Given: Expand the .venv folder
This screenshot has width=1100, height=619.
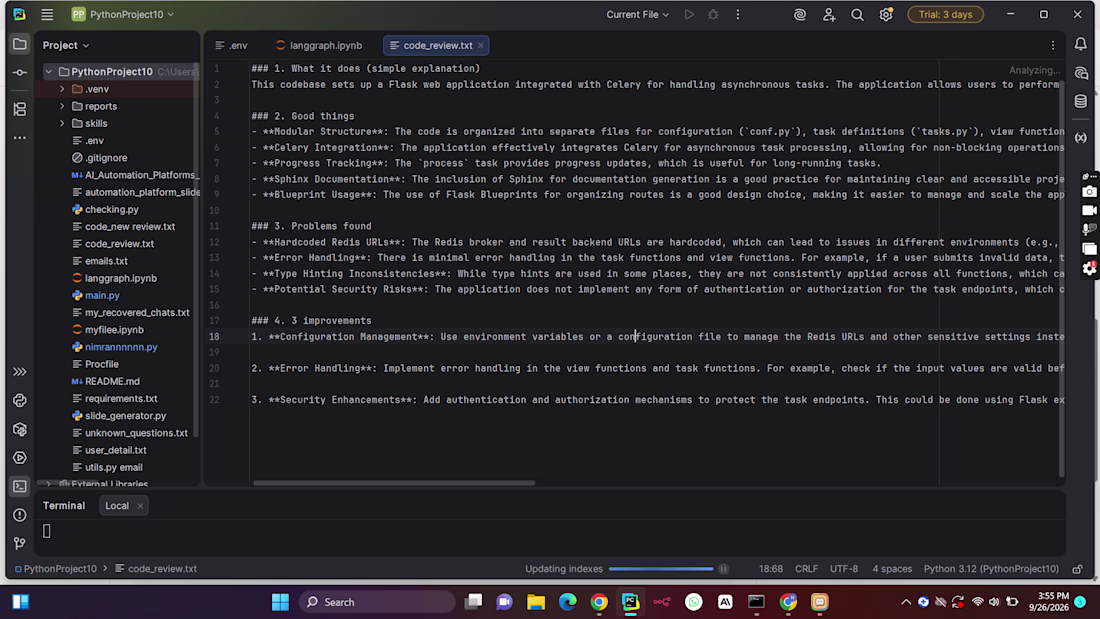Looking at the screenshot, I should pyautogui.click(x=62, y=89).
